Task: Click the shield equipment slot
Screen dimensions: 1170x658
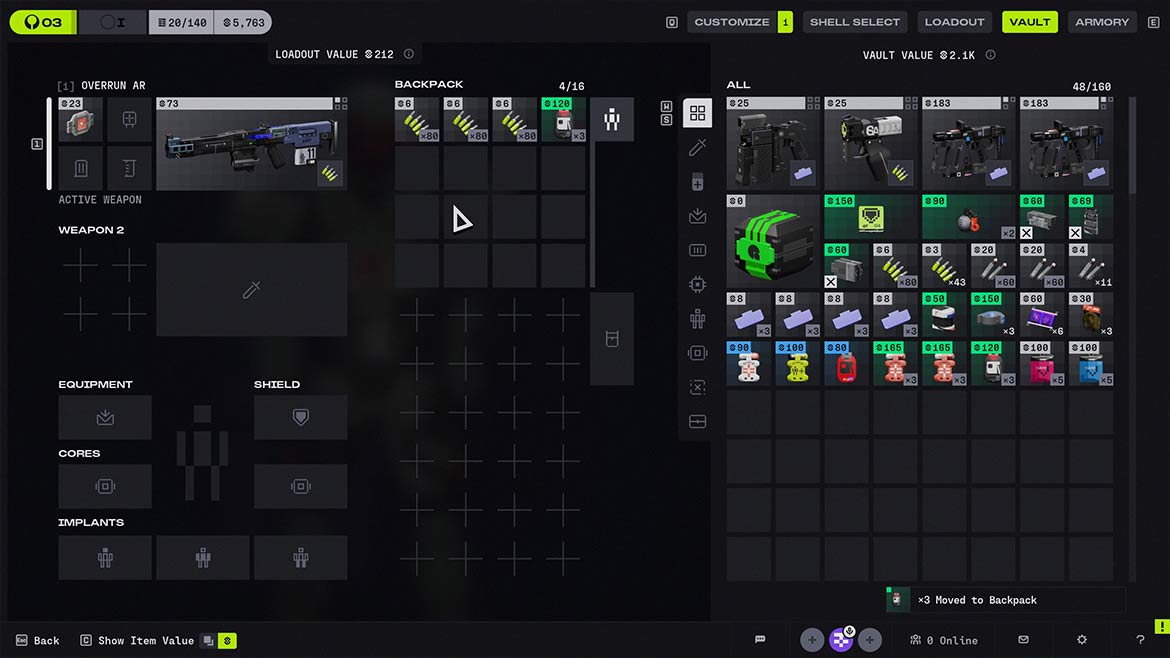Action: point(300,417)
